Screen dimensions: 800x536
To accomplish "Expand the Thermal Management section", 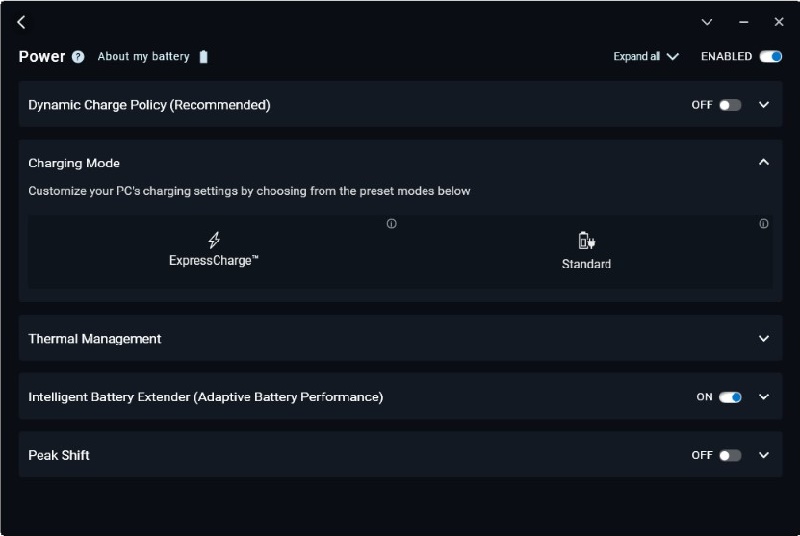I will click(x=764, y=339).
